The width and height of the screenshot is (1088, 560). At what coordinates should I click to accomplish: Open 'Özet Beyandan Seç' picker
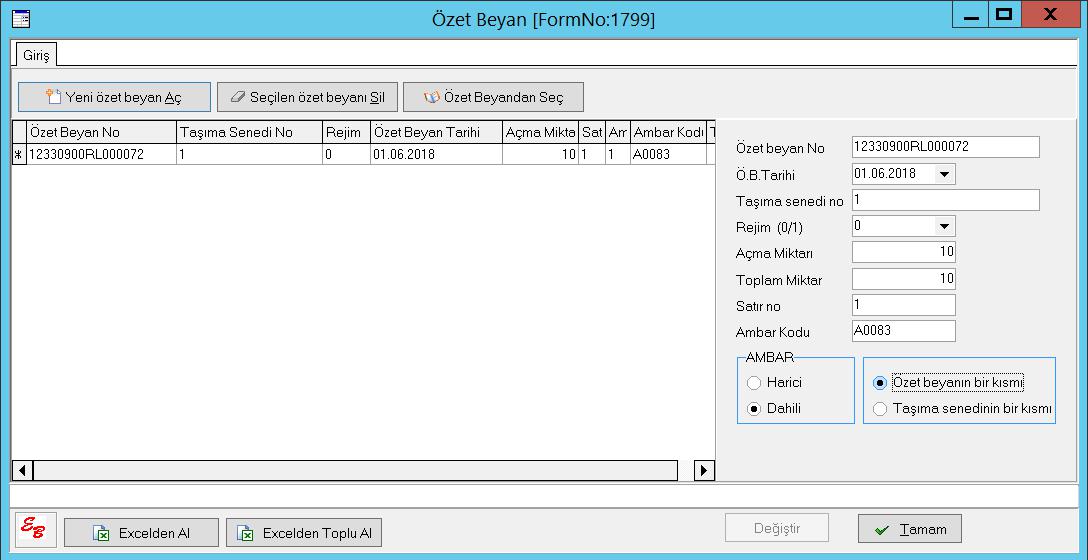pos(493,97)
